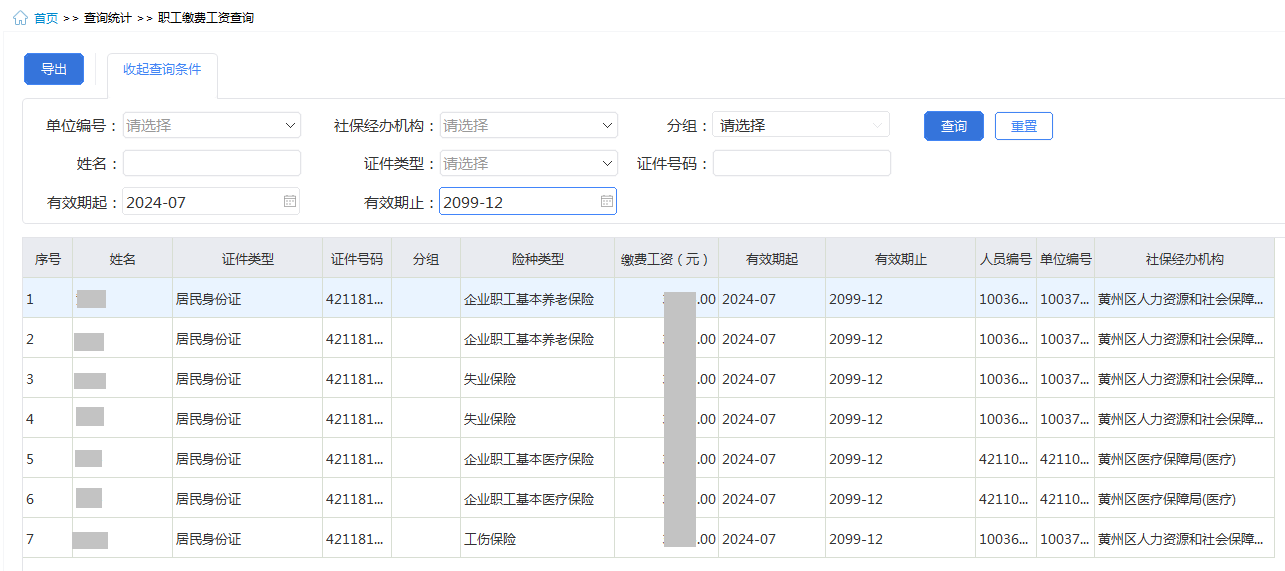The image size is (1285, 571).
Task: Open the 单位编号 dropdown
Action: pyautogui.click(x=212, y=125)
